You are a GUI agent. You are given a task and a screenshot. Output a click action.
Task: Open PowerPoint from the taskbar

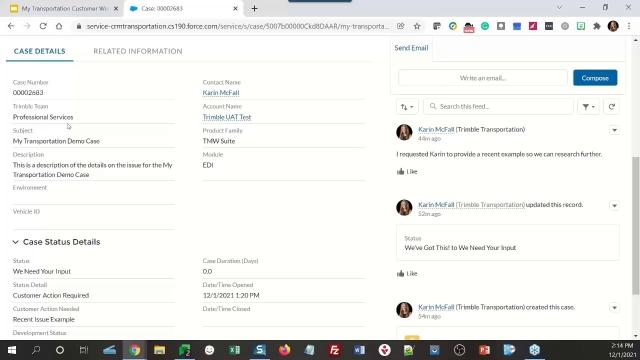(484, 350)
